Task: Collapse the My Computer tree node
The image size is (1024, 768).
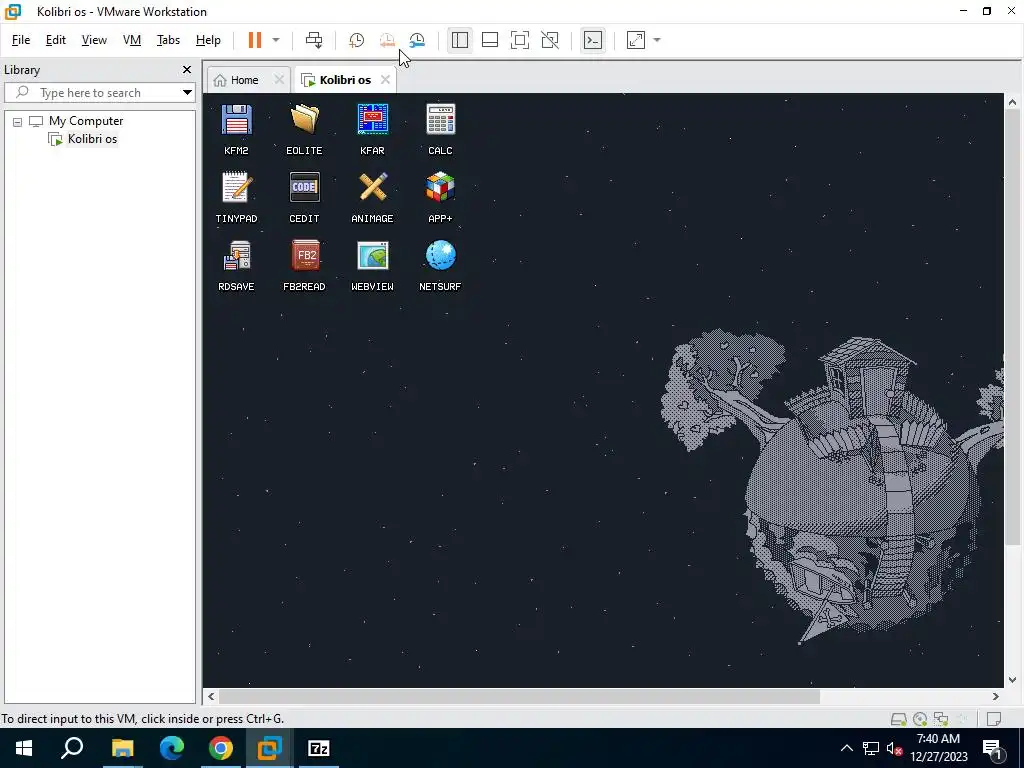Action: tap(18, 122)
